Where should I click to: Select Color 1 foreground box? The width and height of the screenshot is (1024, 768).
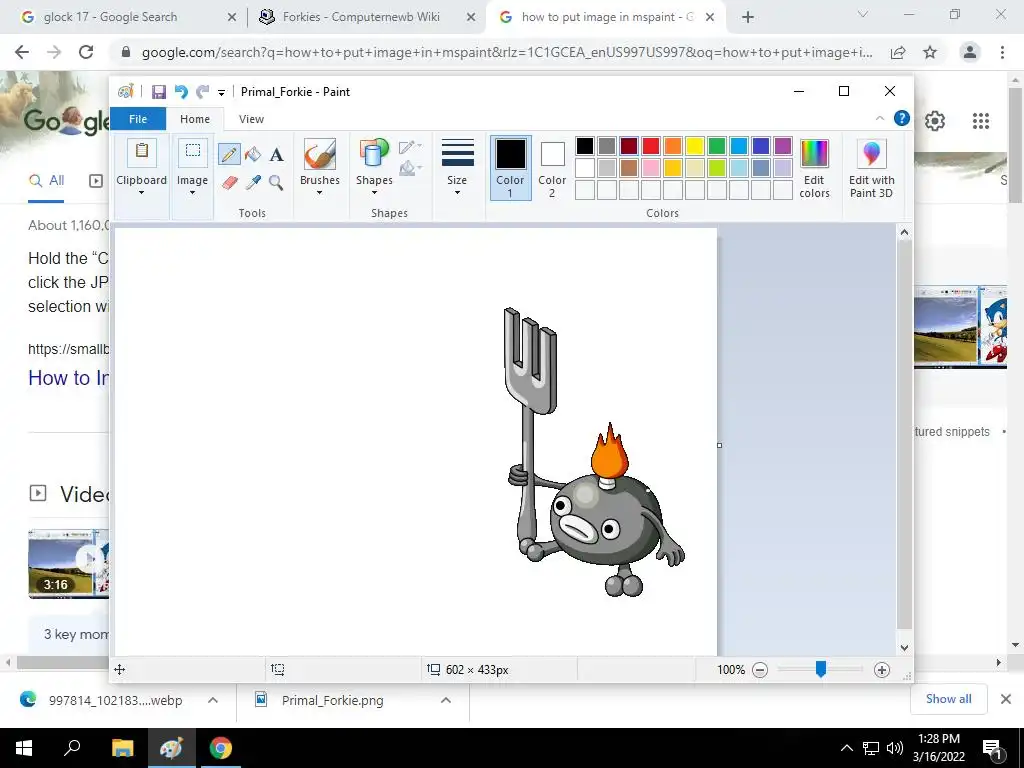(510, 168)
